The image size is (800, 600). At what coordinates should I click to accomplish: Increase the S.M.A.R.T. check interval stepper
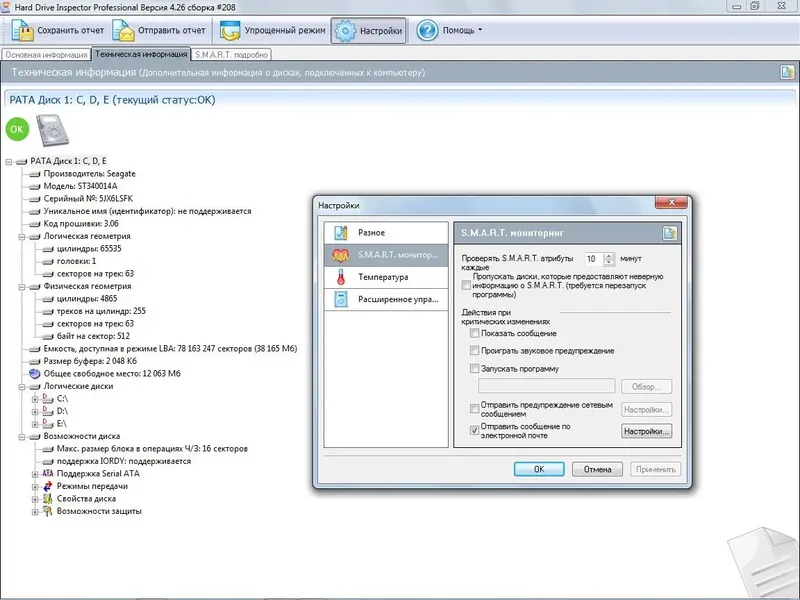click(609, 256)
